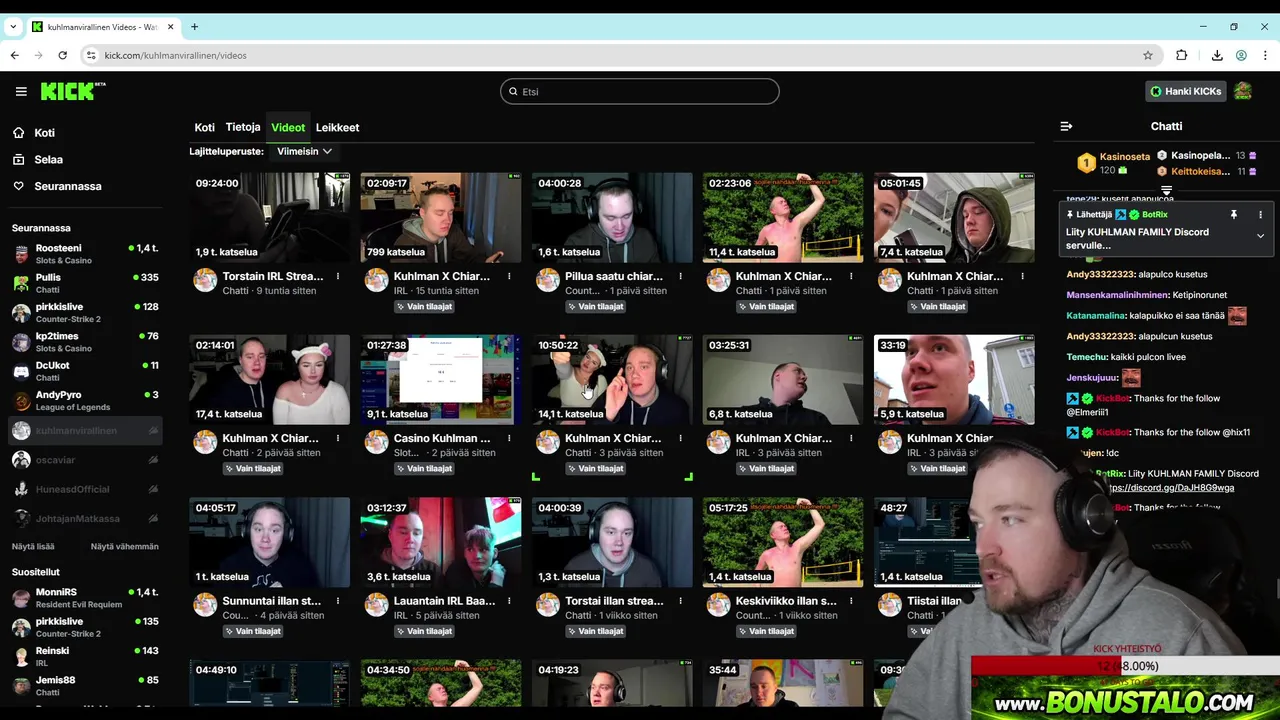
Task: Reload the page
Action: tap(62, 55)
